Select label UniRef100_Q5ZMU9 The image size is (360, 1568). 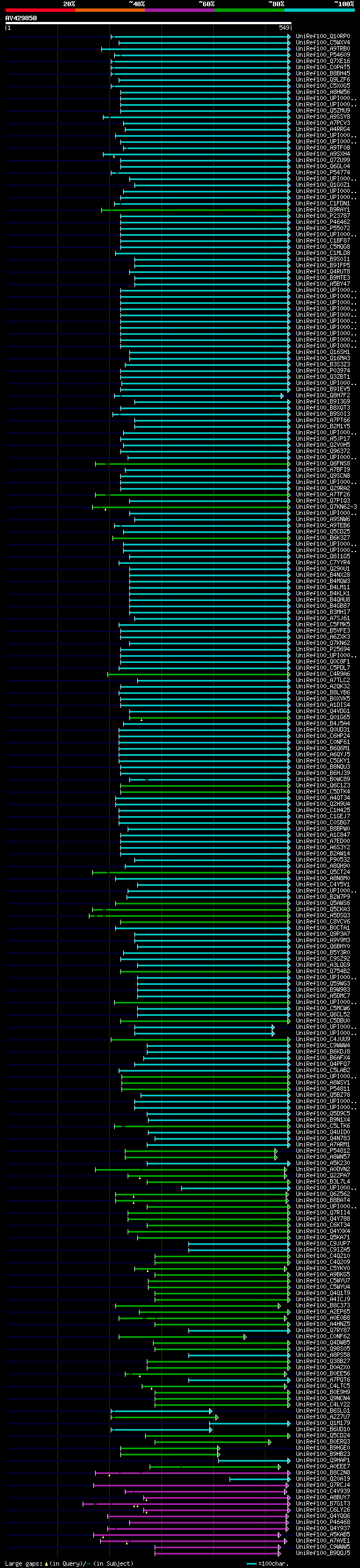(323, 111)
